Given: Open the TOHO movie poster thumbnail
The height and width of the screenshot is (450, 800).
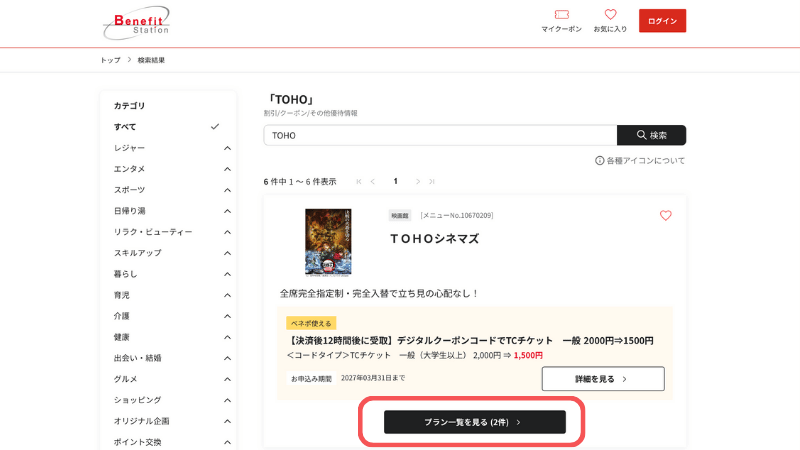Looking at the screenshot, I should click(328, 242).
